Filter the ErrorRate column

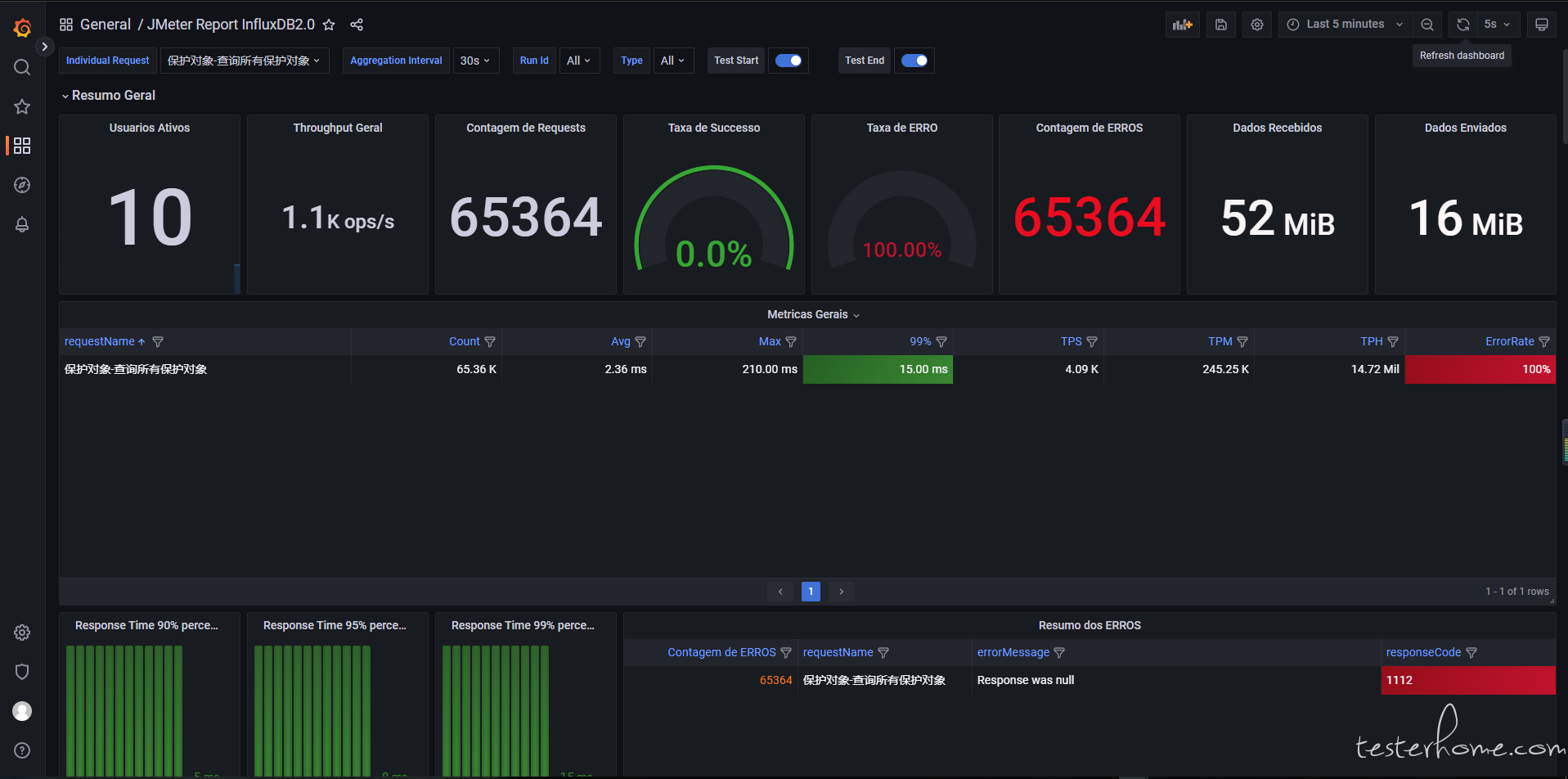[1544, 342]
